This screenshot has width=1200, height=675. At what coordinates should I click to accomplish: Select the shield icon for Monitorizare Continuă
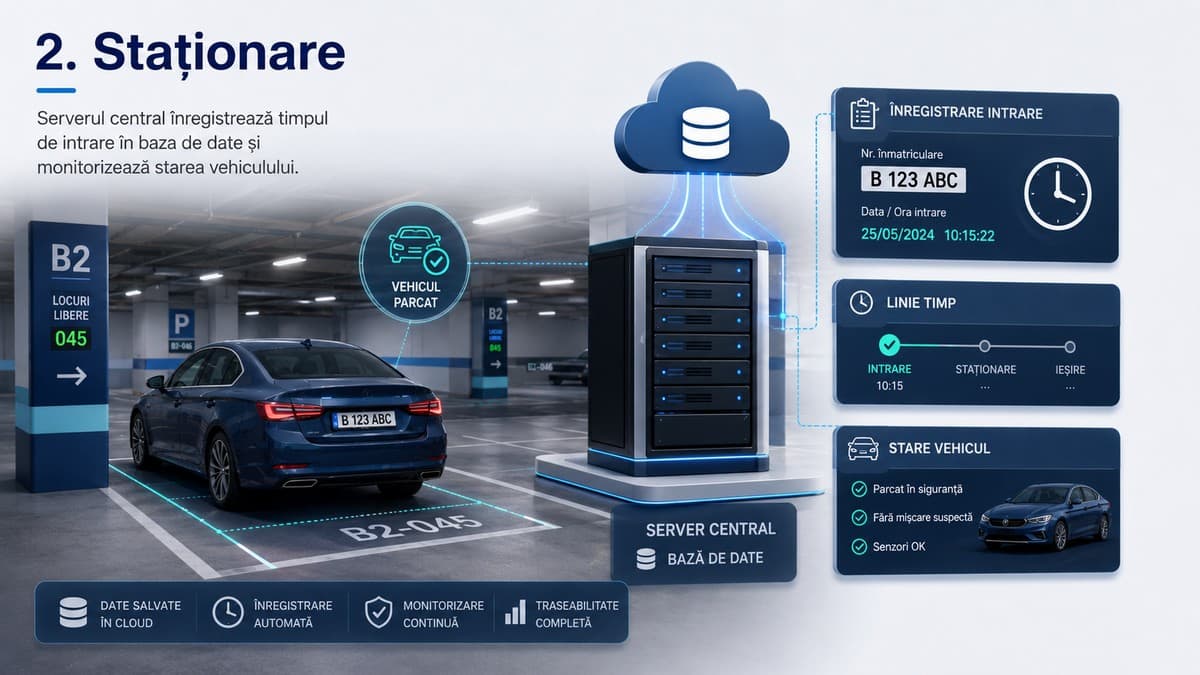tap(378, 612)
